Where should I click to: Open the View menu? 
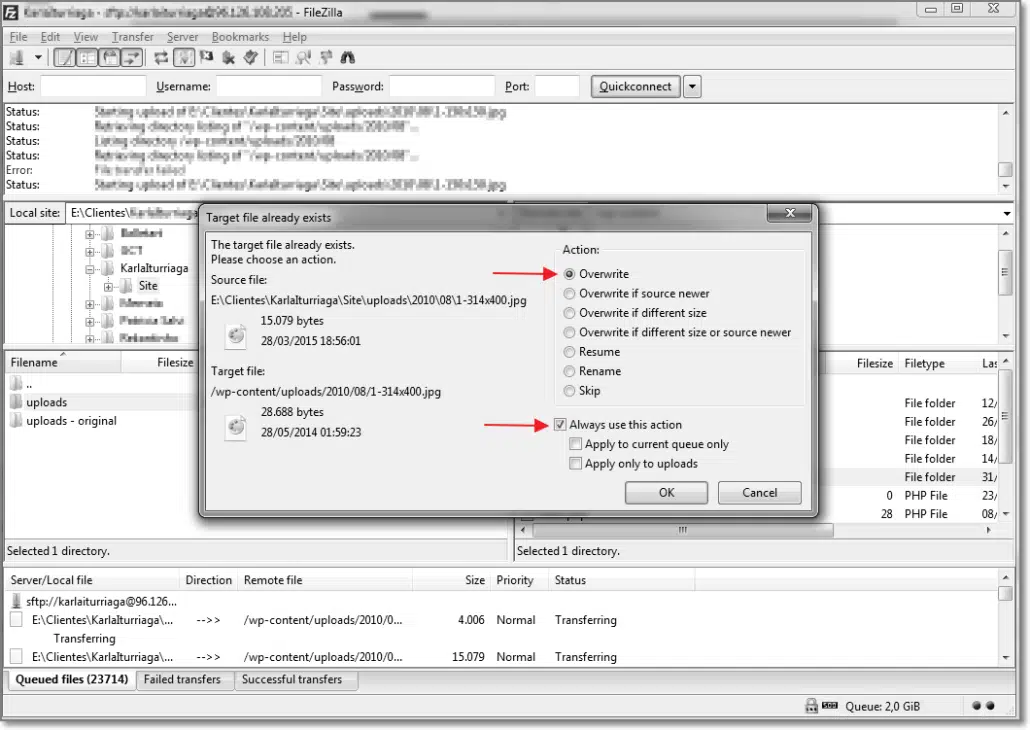click(85, 37)
